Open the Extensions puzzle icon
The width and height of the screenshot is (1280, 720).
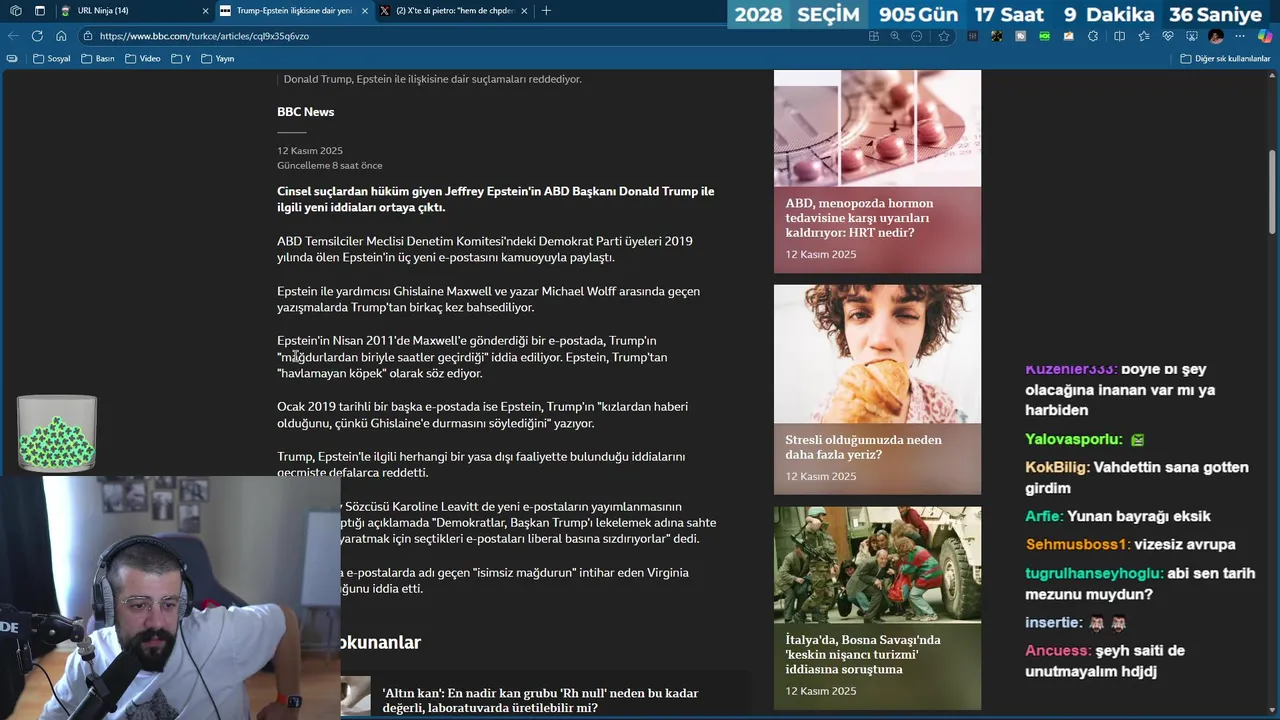(1092, 36)
